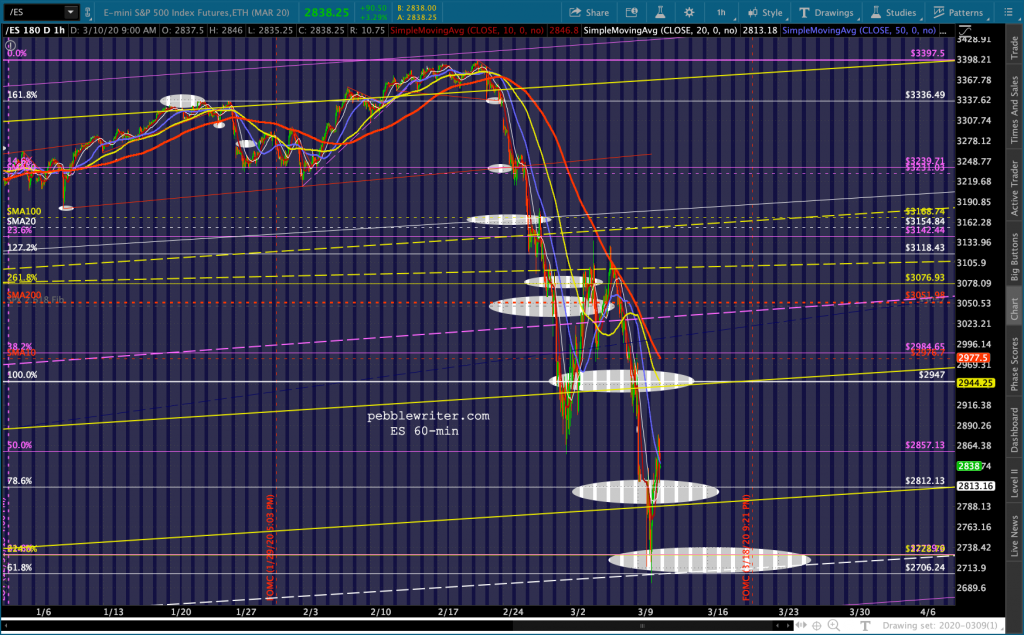Click the small chart icon below the Studies button

[x=965, y=31]
